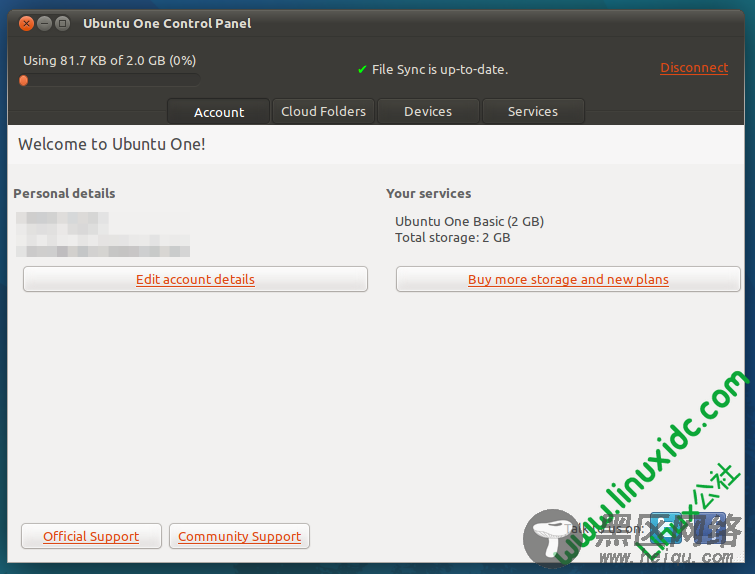Screen dimensions: 755x574
Task: Click the blurred personal details block
Action: 103,234
